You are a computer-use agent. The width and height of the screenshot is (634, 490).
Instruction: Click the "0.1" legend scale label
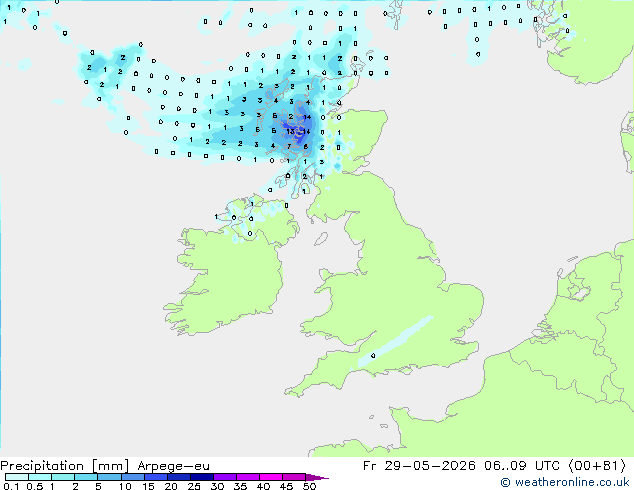[x=11, y=486]
